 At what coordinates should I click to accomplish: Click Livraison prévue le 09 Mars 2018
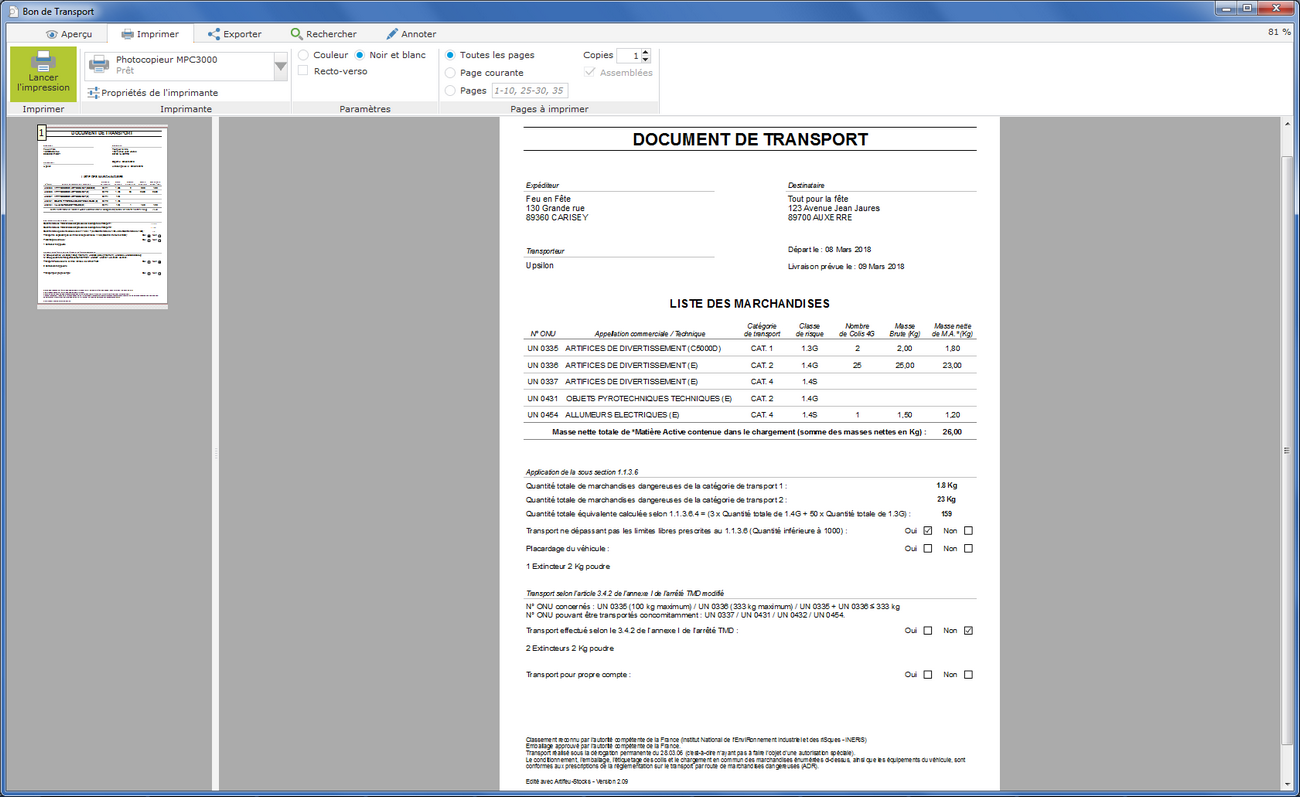(846, 267)
